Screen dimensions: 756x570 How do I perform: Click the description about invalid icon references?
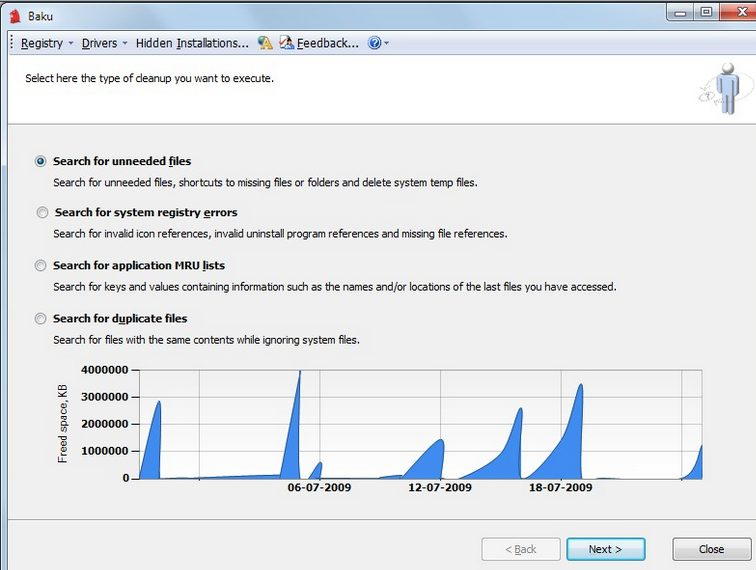point(280,233)
